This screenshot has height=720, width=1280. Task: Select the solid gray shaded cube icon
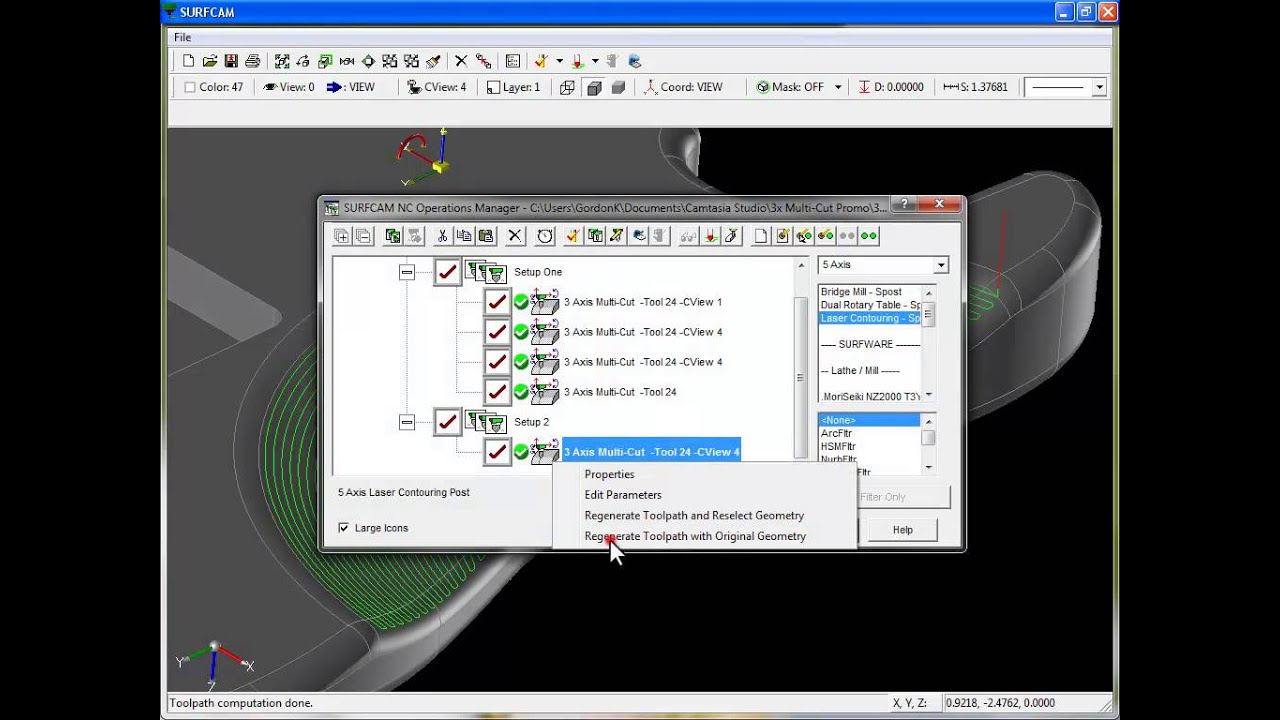pos(618,87)
